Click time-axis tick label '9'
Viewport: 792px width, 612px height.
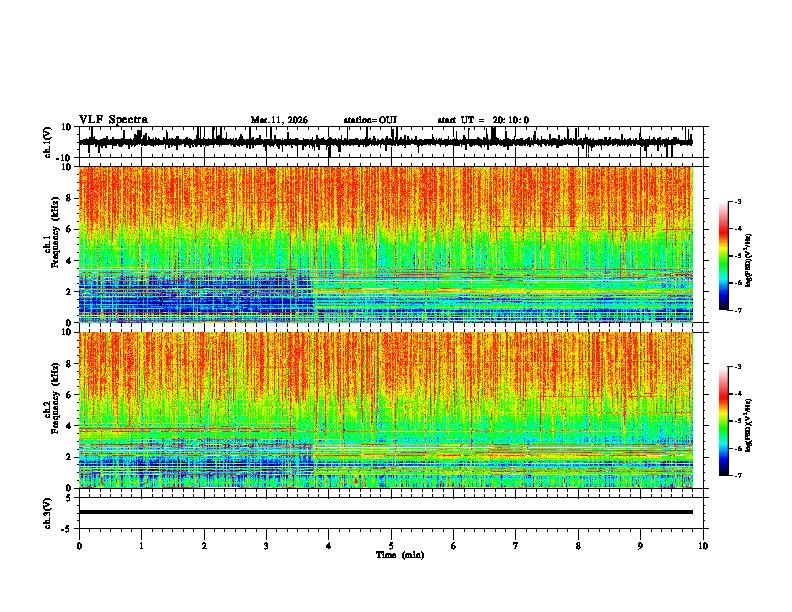(x=640, y=546)
